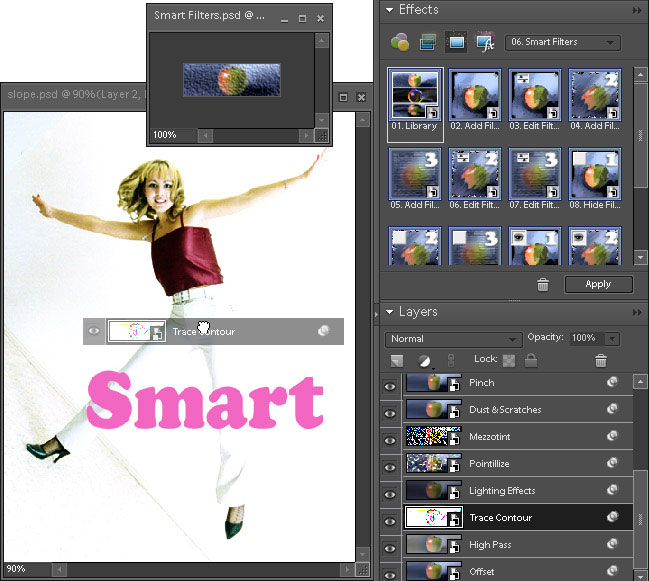Hide the Dust & Scratches layer
The width and height of the screenshot is (649, 581).
point(390,413)
